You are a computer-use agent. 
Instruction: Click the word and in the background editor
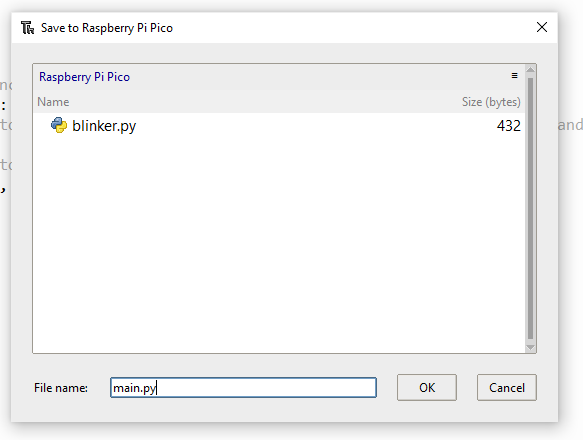[x=570, y=125]
